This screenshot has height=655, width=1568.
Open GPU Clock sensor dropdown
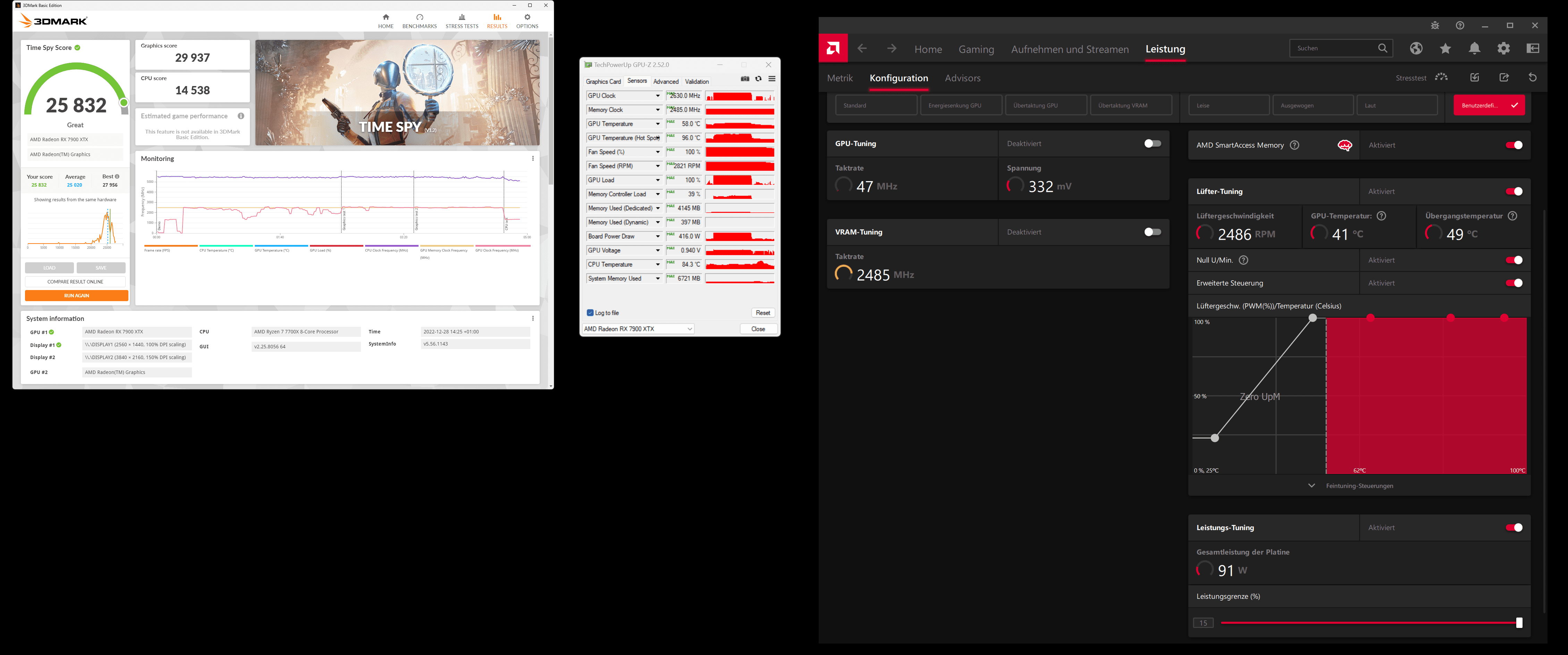point(657,96)
